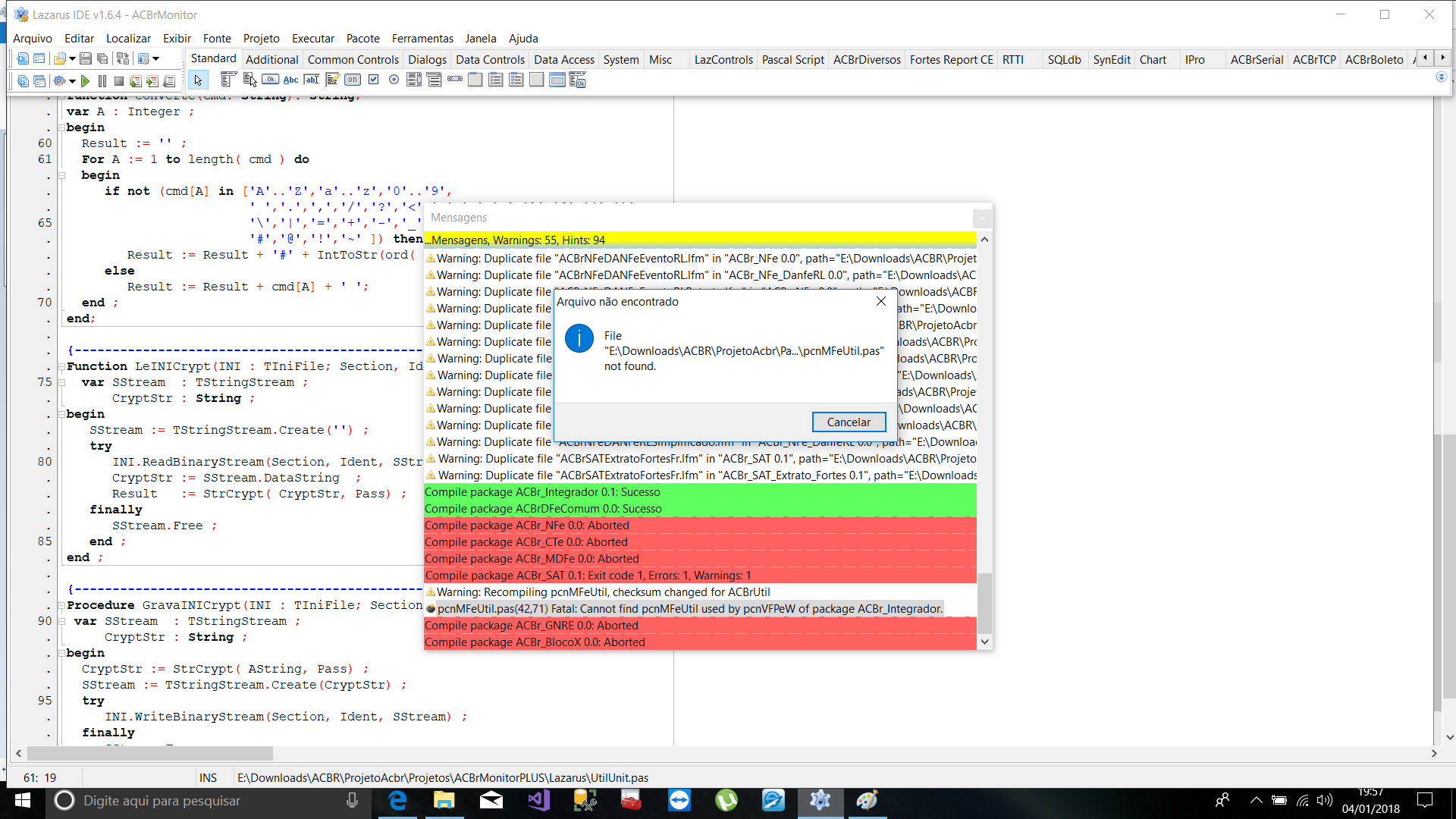Switch to the Additional palette tab
1456x819 pixels.
point(271,59)
